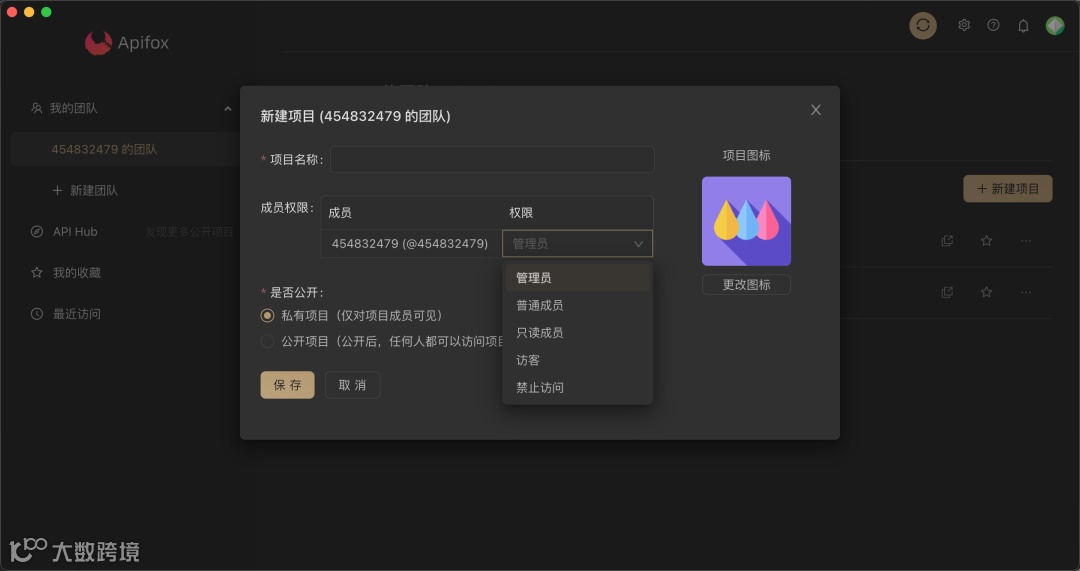Select 只读成员 in the permissions list
The height and width of the screenshot is (571, 1080).
click(577, 333)
